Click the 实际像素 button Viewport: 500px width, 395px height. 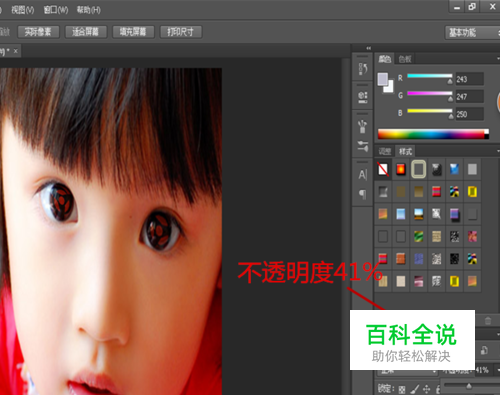tap(38, 32)
